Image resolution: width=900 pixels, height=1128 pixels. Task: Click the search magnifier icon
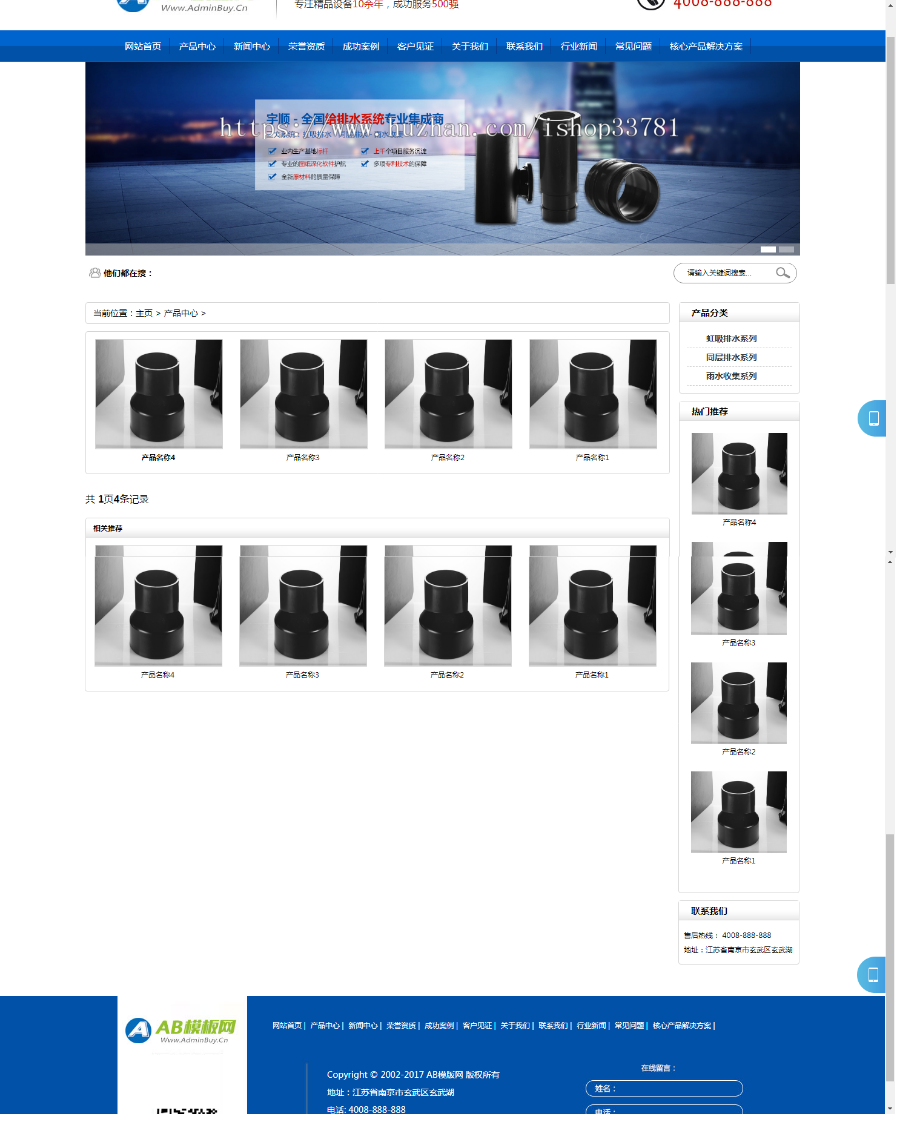coord(782,273)
